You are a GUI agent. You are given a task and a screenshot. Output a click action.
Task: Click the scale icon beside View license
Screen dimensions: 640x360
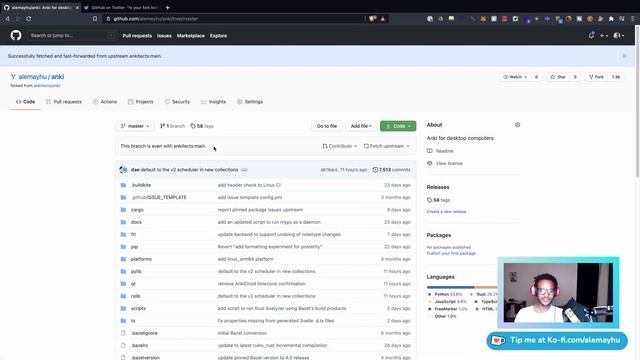pyautogui.click(x=429, y=163)
